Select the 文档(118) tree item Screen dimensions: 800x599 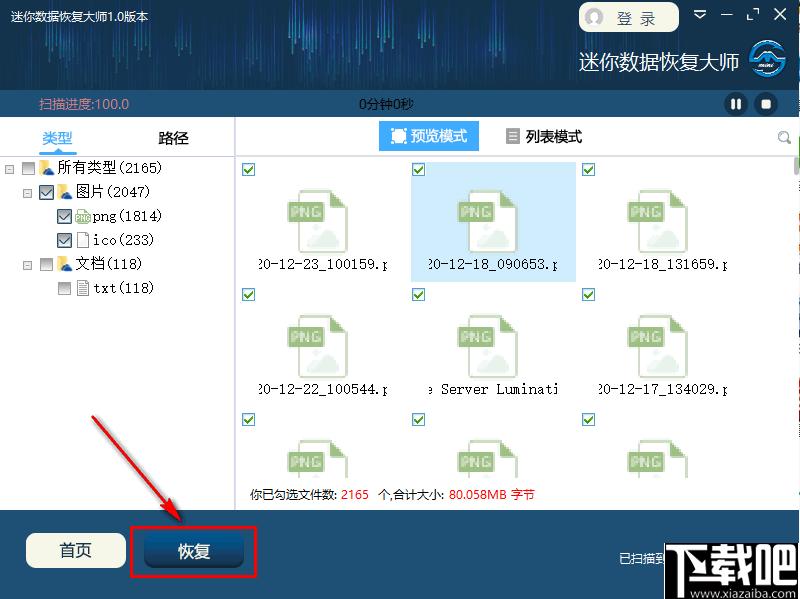pyautogui.click(x=109, y=264)
